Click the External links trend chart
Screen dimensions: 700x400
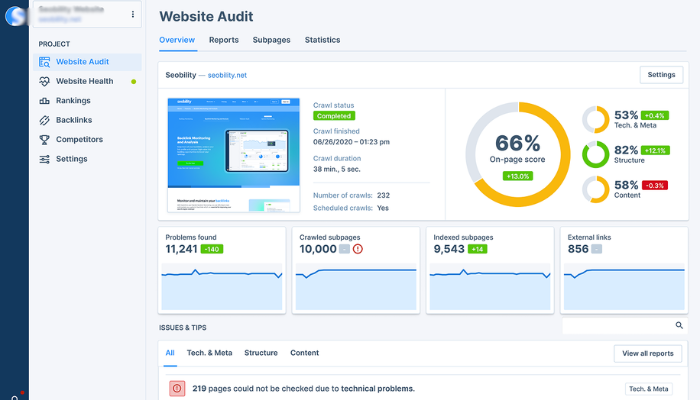pos(624,287)
